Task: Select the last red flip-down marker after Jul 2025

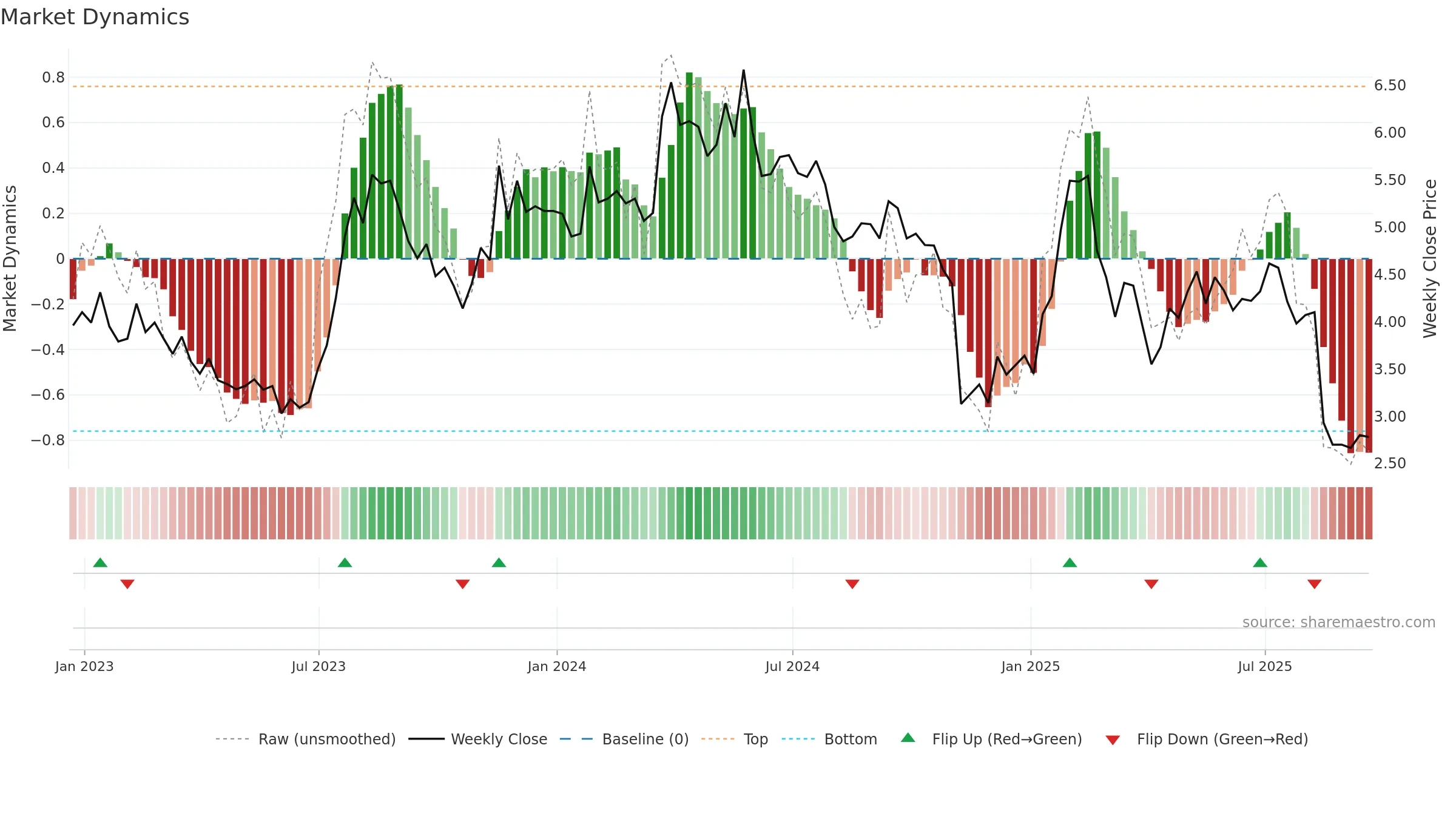Action: 1315,584
